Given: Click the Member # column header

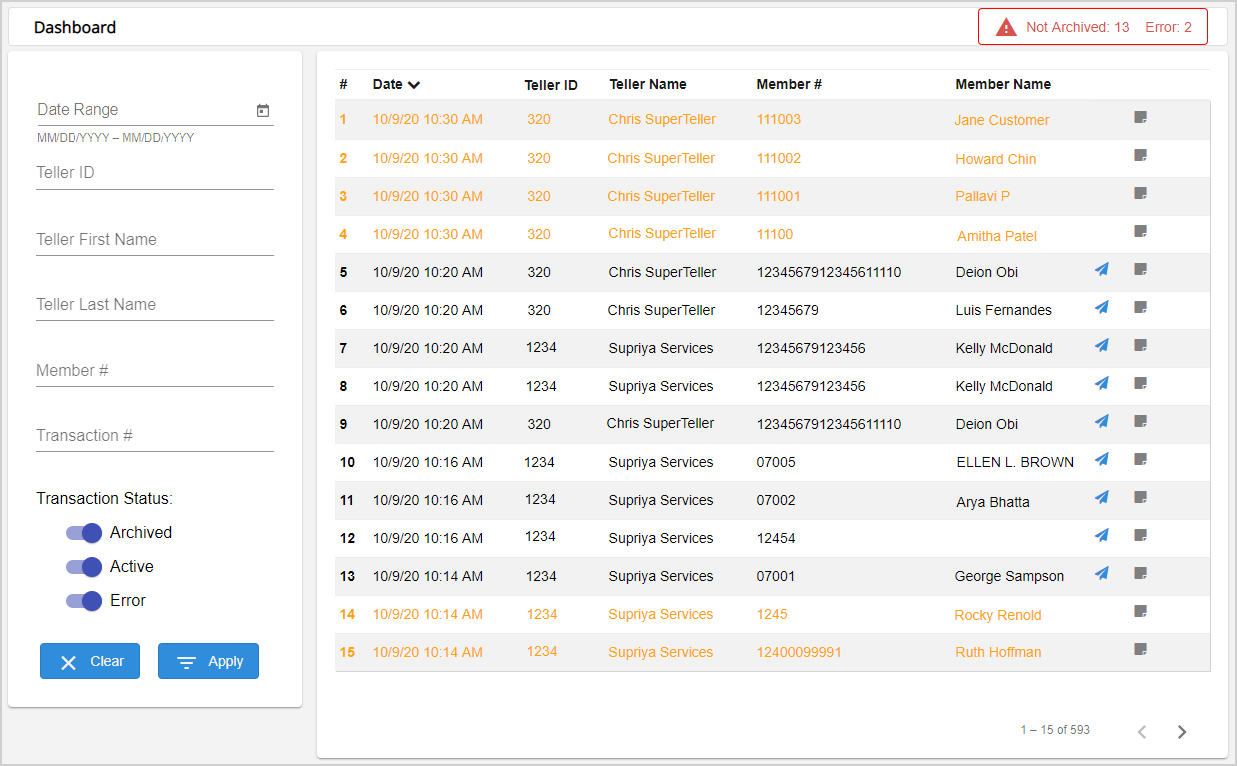Looking at the screenshot, I should click(789, 84).
